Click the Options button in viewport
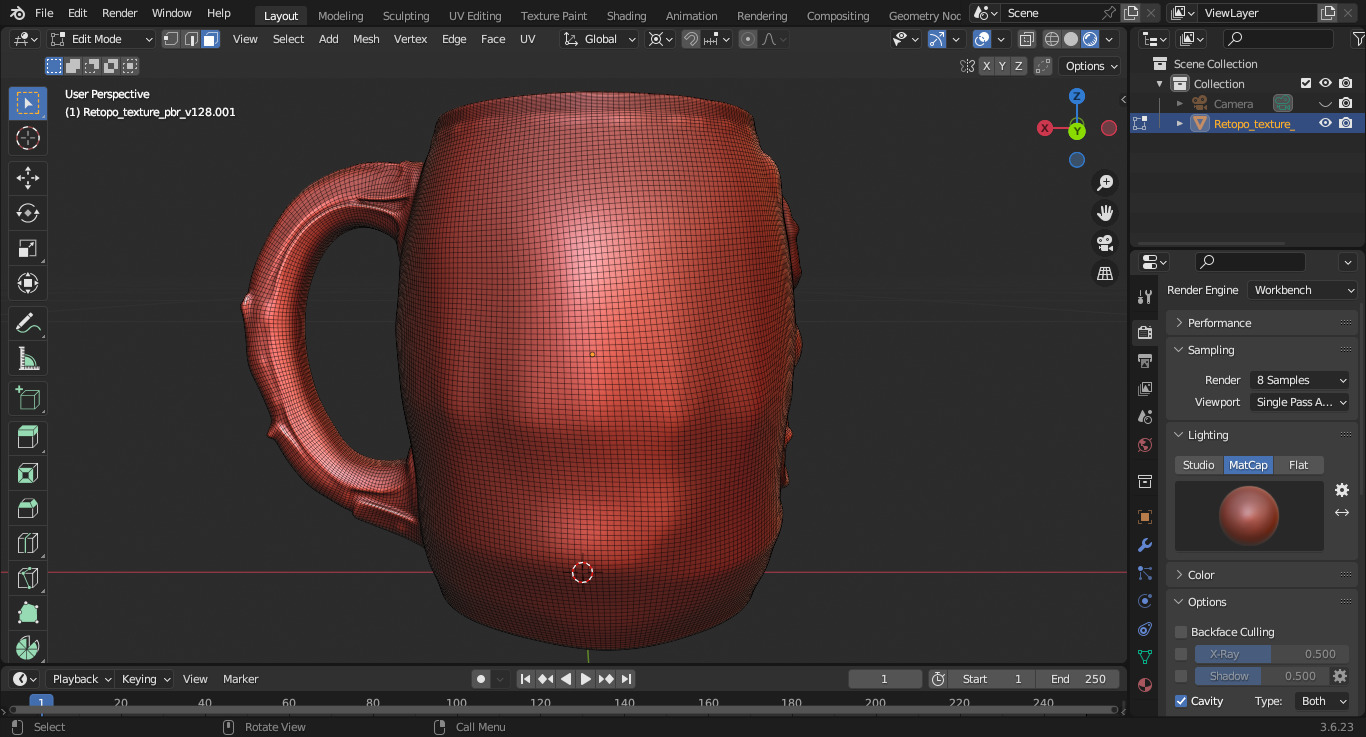Image resolution: width=1366 pixels, height=737 pixels. coord(1091,66)
